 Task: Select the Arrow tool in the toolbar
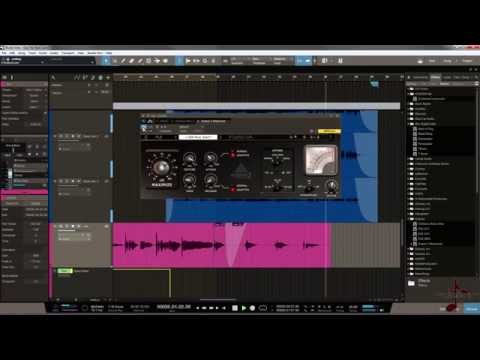coord(106,61)
